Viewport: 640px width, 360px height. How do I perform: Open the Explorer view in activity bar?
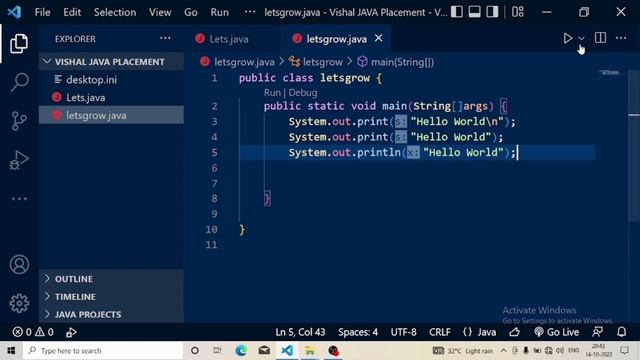click(x=19, y=43)
